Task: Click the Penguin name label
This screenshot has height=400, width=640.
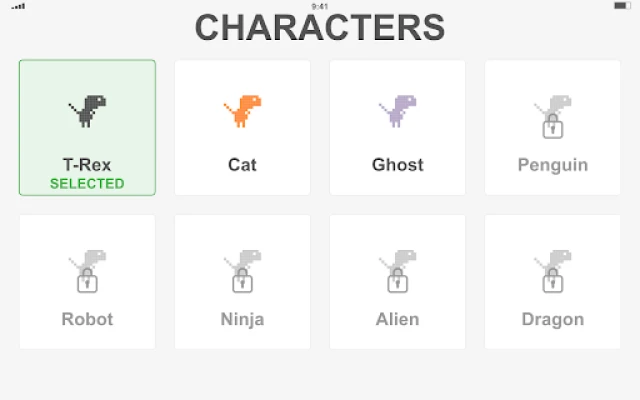Action: [552, 165]
